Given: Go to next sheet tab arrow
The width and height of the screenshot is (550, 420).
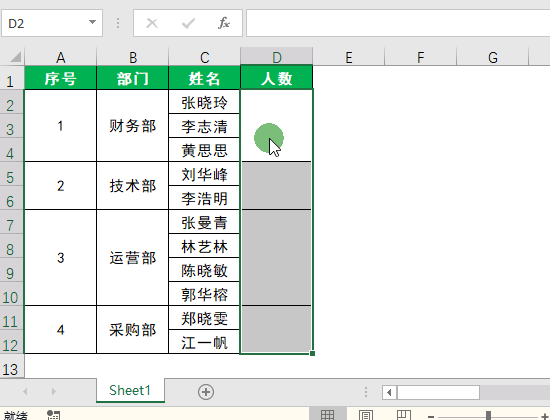Looking at the screenshot, I should tap(53, 391).
